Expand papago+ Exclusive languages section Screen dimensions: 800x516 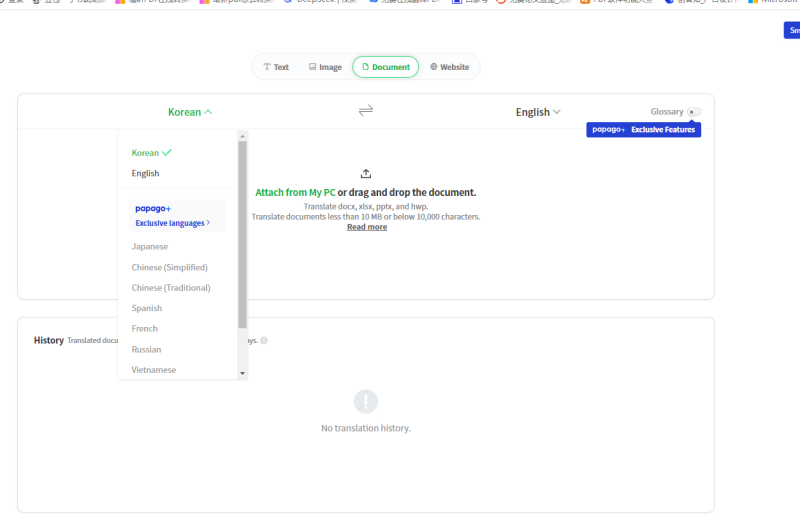[172, 223]
